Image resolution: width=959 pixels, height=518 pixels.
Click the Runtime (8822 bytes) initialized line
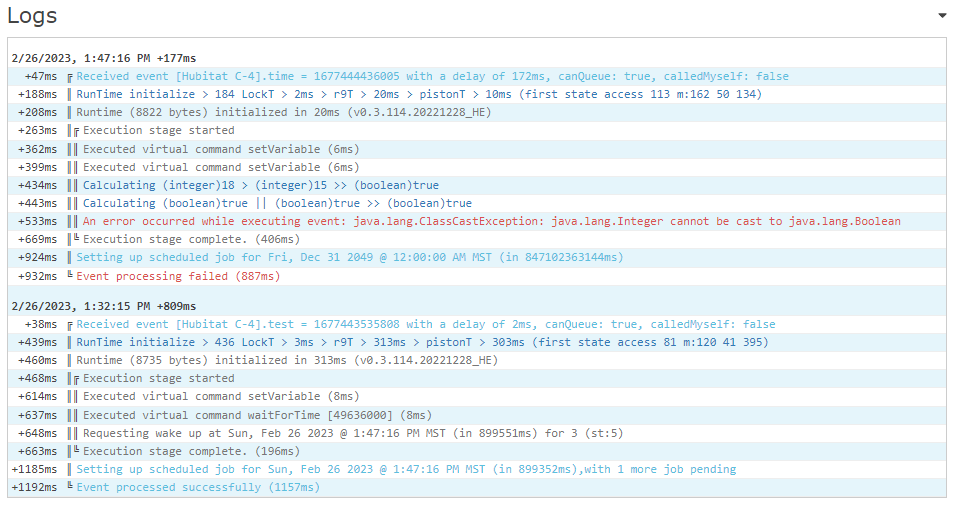[284, 113]
